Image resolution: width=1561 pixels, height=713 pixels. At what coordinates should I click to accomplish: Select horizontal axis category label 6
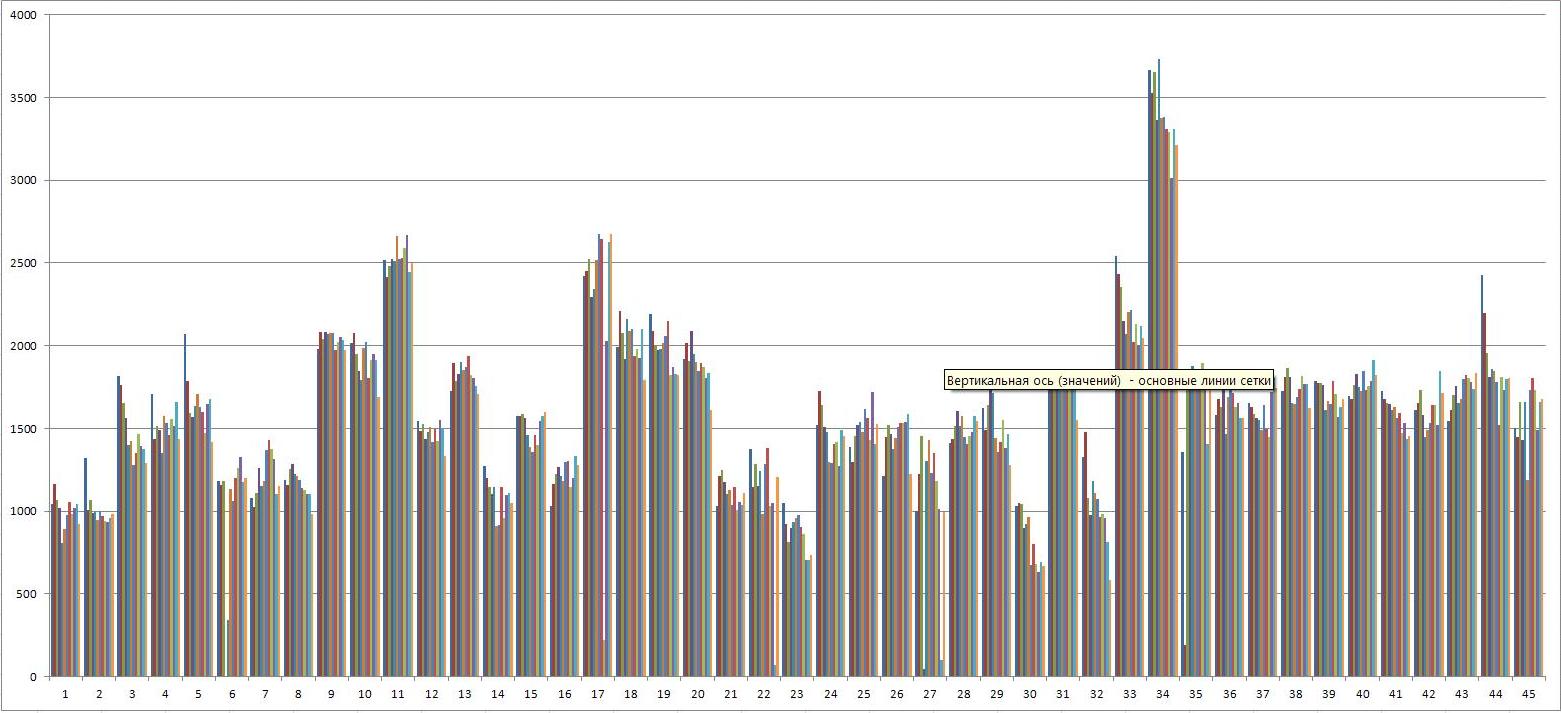point(232,694)
